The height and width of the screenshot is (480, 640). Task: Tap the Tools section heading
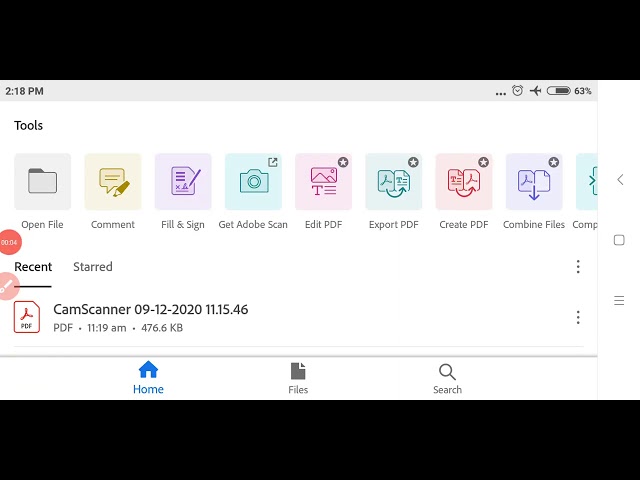(x=29, y=125)
